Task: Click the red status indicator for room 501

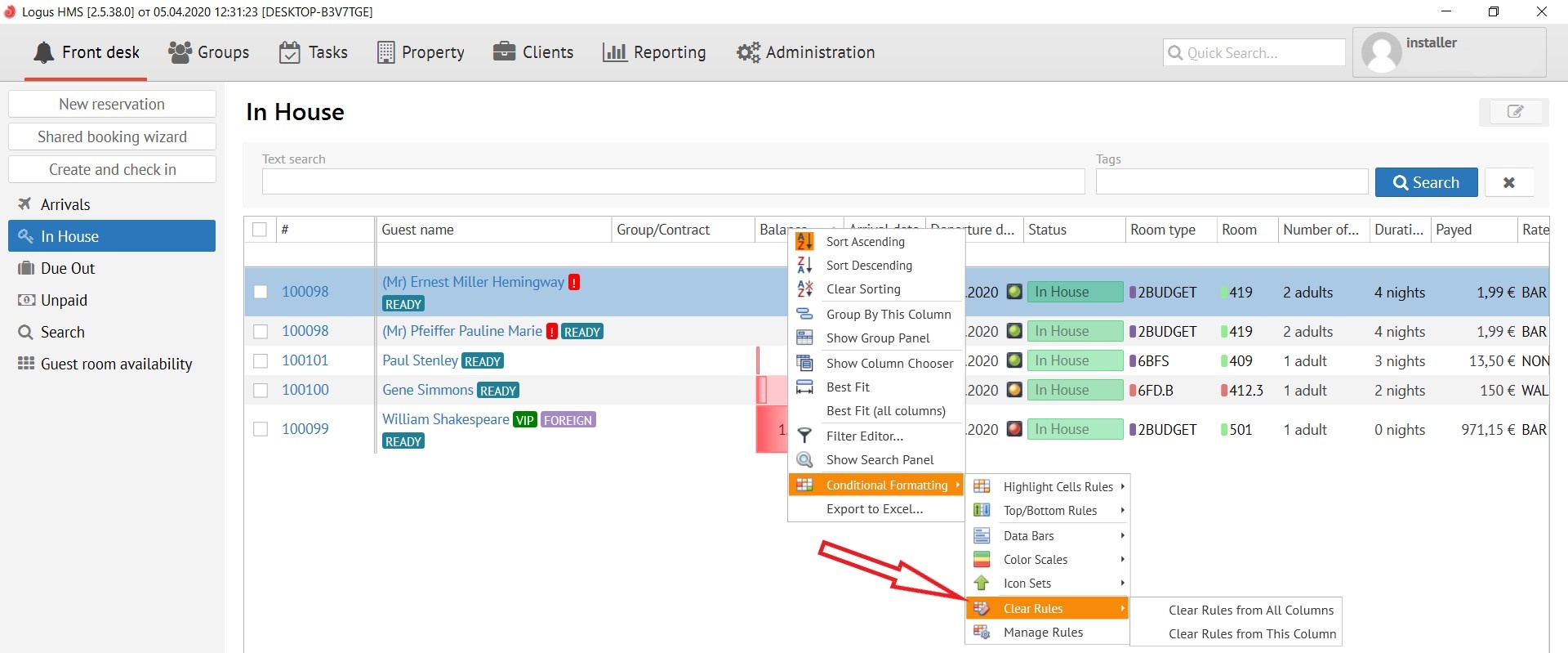Action: pos(1014,429)
